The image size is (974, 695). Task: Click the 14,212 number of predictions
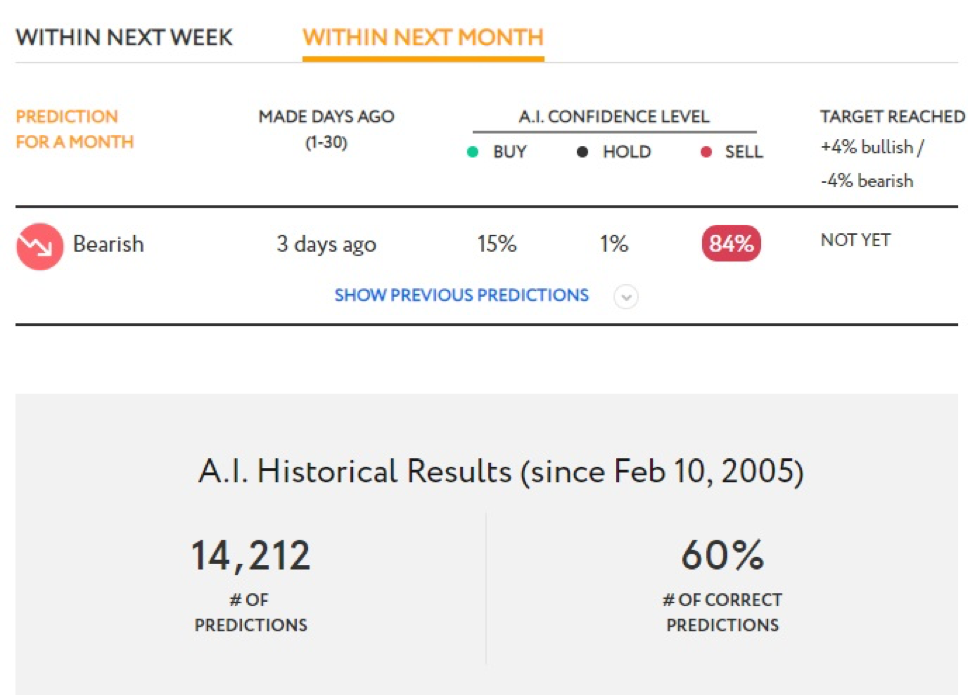250,555
